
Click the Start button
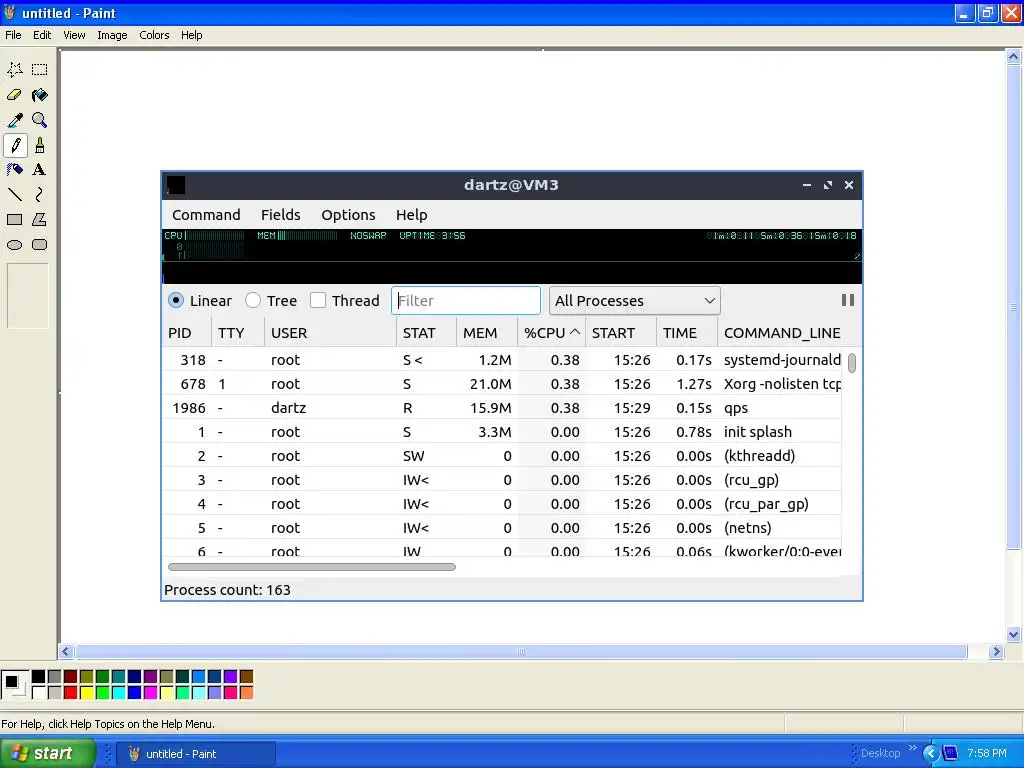(46, 753)
